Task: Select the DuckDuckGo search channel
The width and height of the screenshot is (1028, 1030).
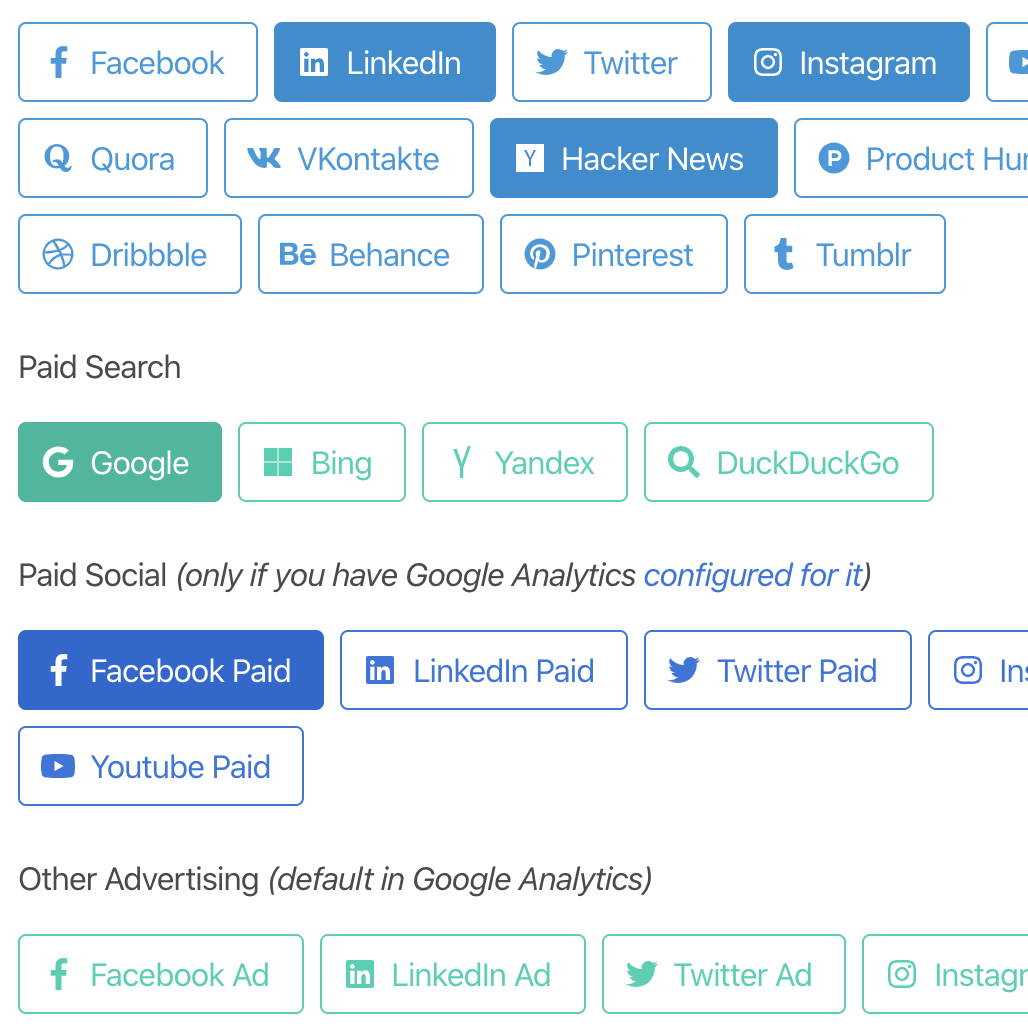Action: point(788,462)
